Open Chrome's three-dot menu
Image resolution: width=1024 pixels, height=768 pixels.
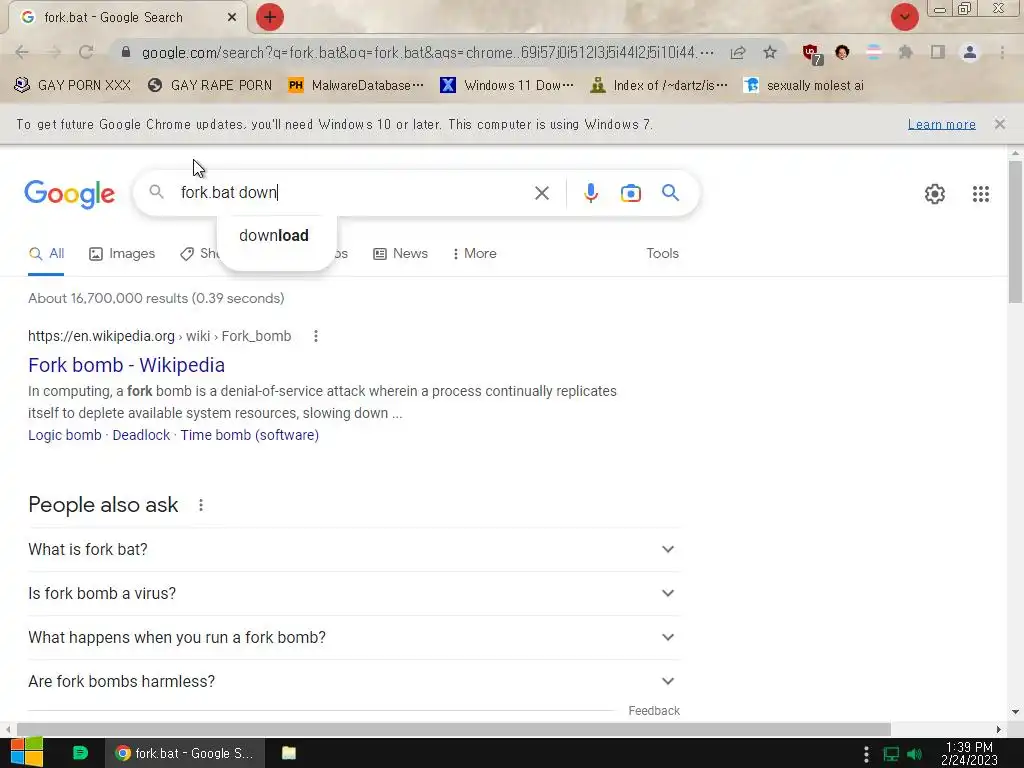coord(1002,52)
